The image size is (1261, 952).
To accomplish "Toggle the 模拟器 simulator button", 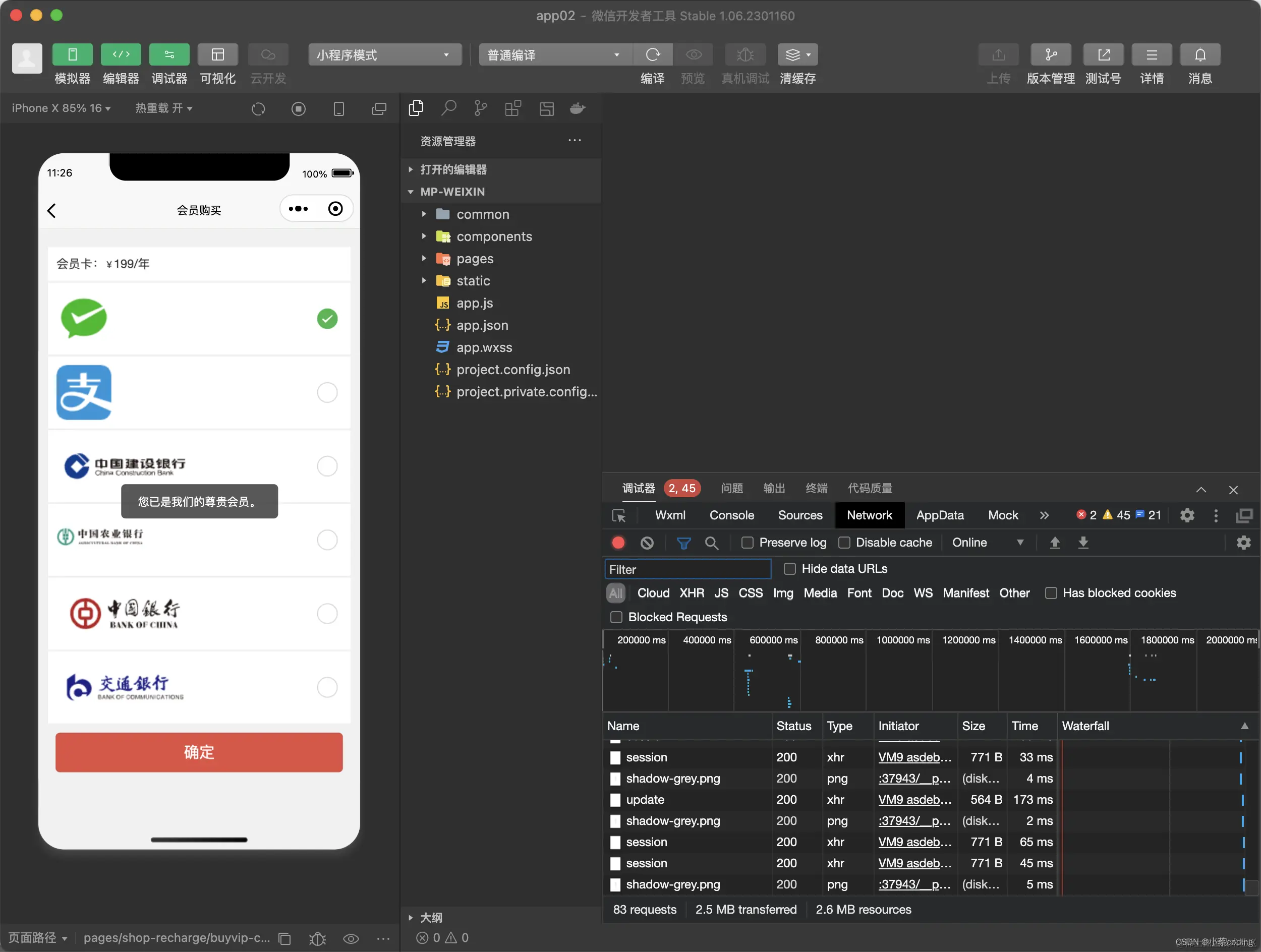I will tap(73, 54).
